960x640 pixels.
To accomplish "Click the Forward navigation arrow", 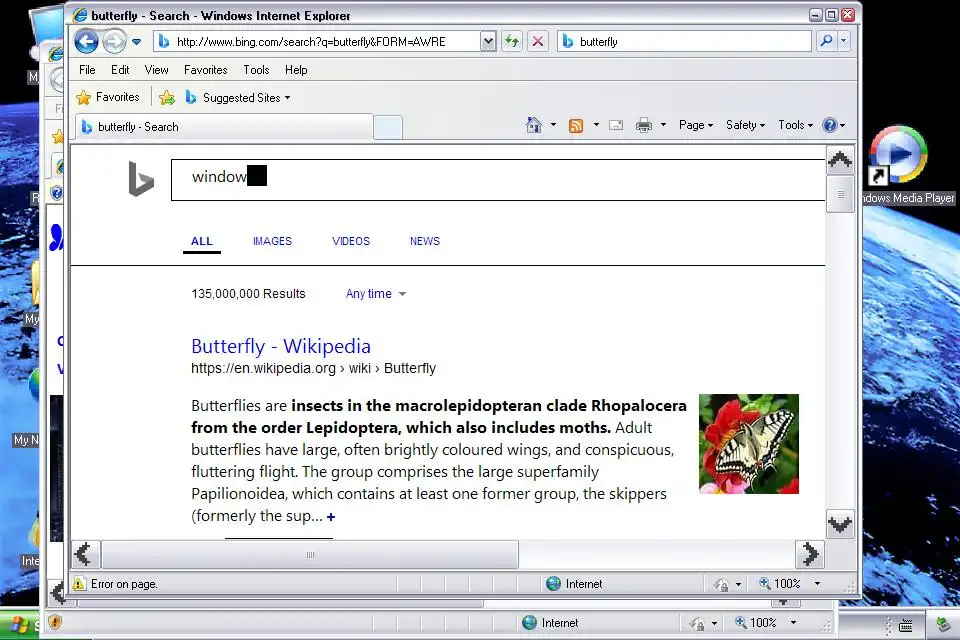I will 114,42.
